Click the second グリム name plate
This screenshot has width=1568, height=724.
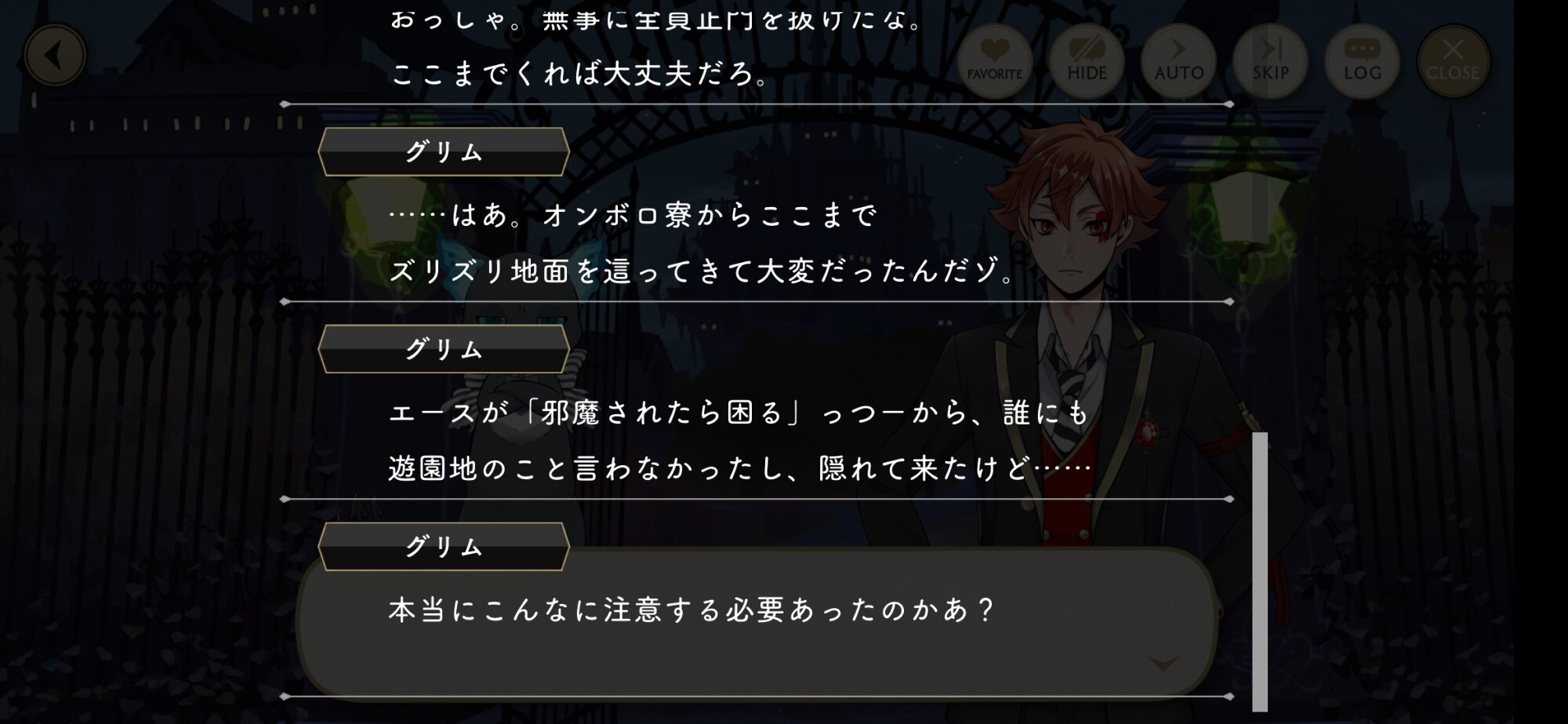444,349
